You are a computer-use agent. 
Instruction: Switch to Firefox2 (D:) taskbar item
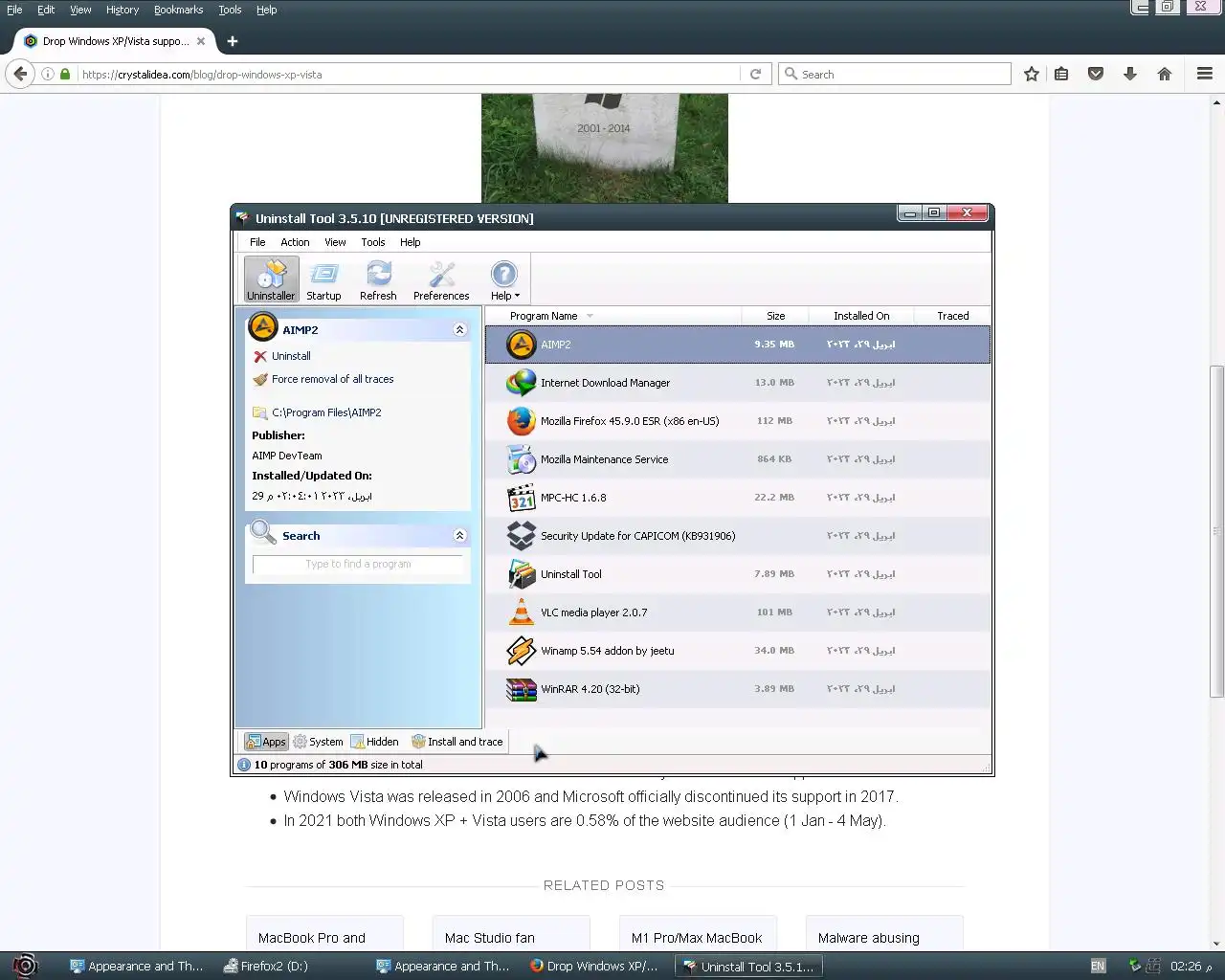coord(266,967)
